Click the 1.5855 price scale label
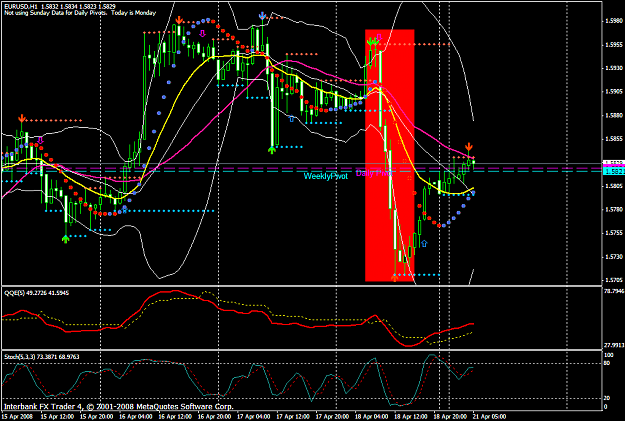 coord(614,139)
